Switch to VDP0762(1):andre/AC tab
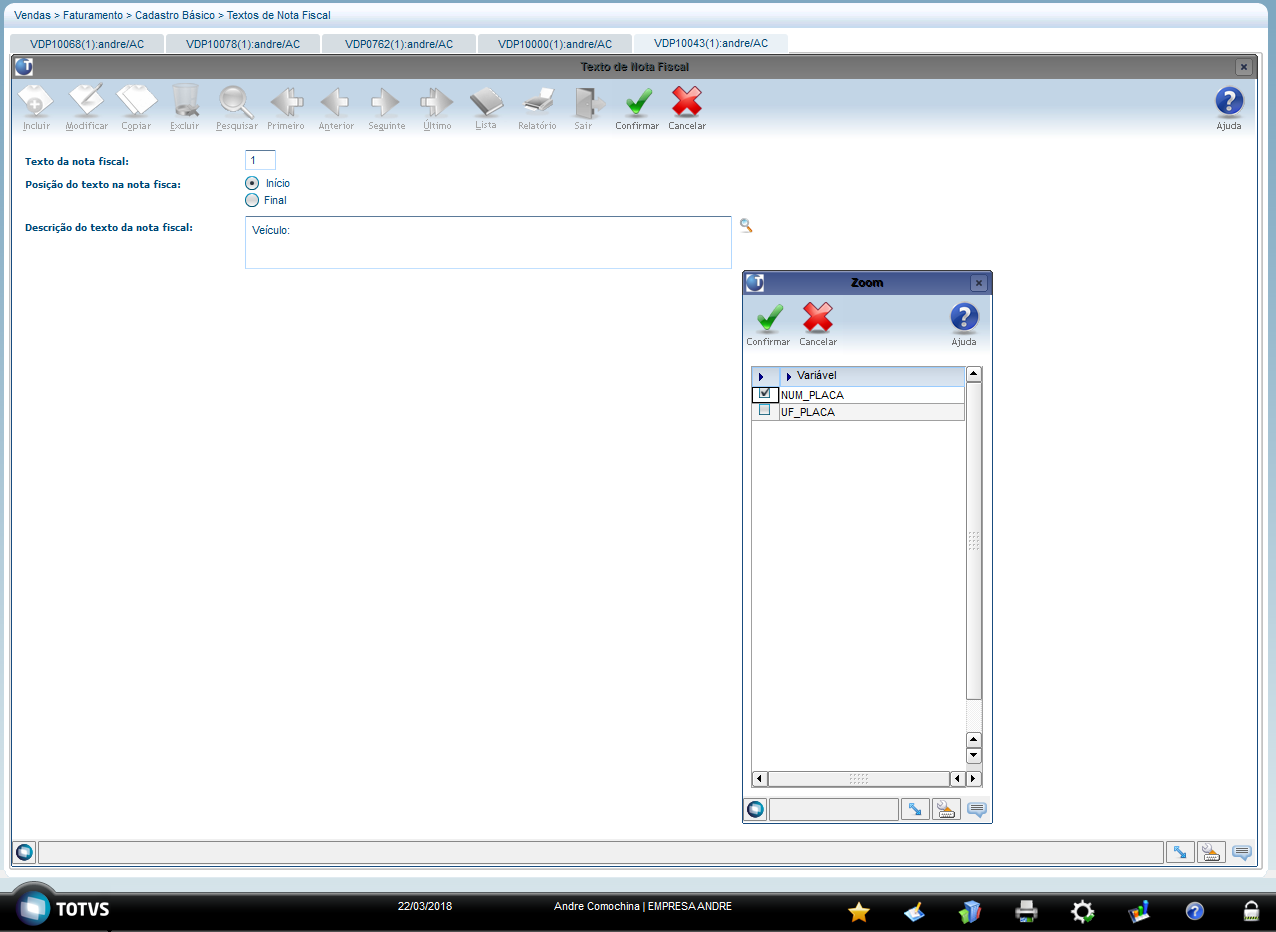This screenshot has width=1276, height=932. coord(399,44)
